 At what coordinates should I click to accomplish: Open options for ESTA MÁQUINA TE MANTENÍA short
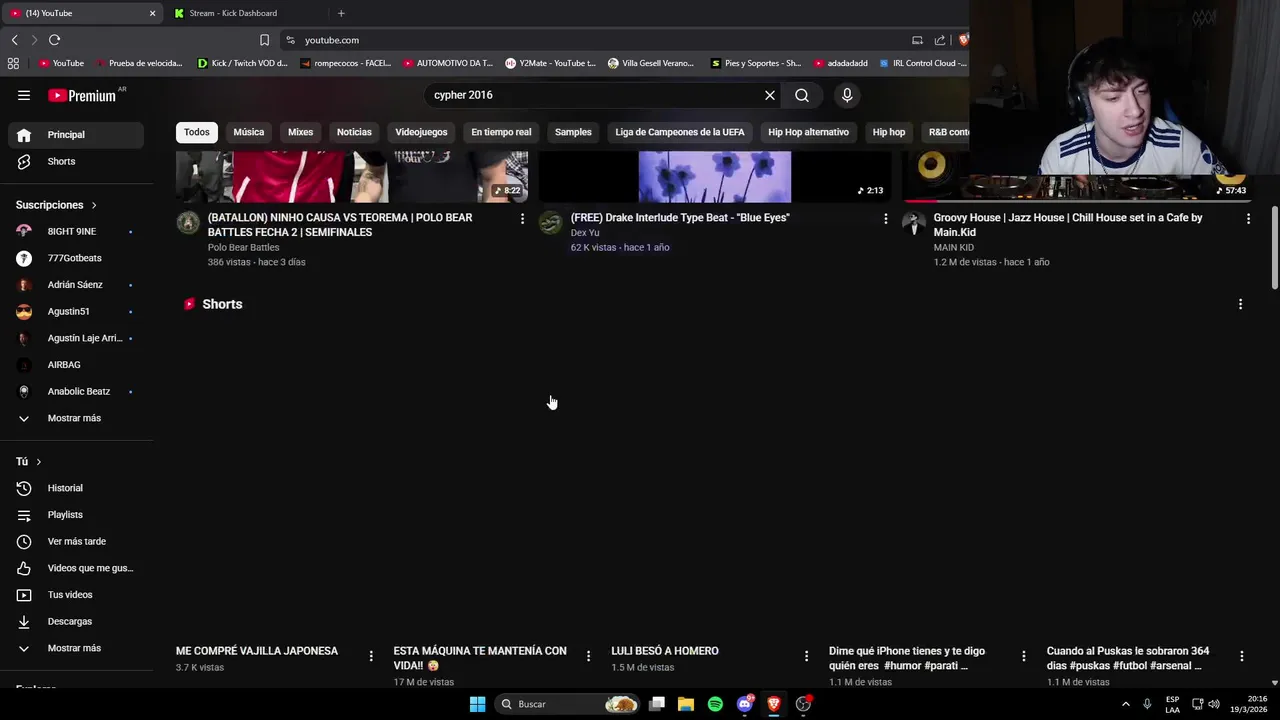588,656
